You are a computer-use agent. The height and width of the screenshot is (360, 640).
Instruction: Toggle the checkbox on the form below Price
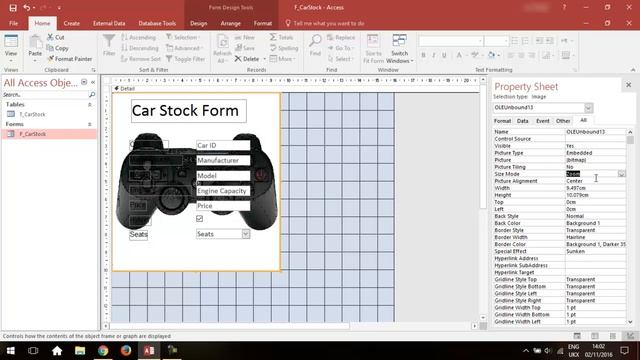tap(200, 219)
